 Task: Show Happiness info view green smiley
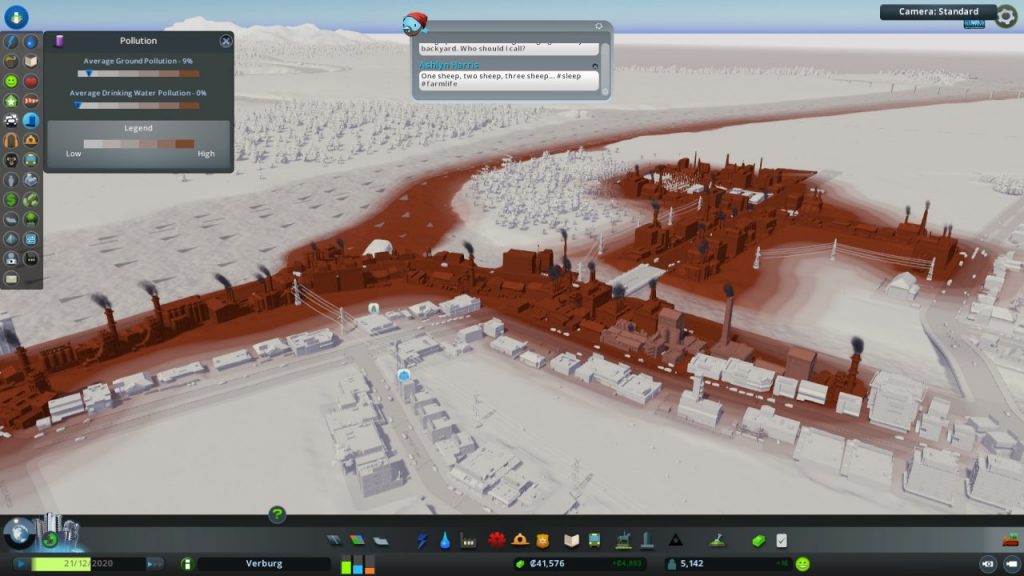click(11, 81)
